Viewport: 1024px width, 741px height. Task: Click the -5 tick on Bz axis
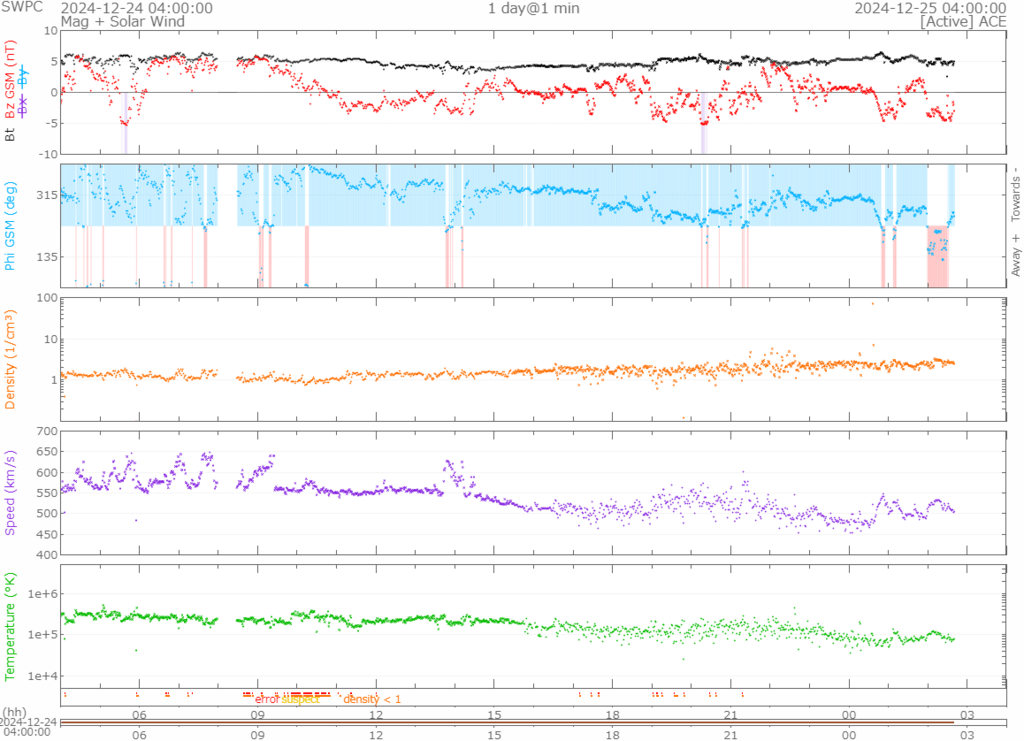click(x=52, y=123)
